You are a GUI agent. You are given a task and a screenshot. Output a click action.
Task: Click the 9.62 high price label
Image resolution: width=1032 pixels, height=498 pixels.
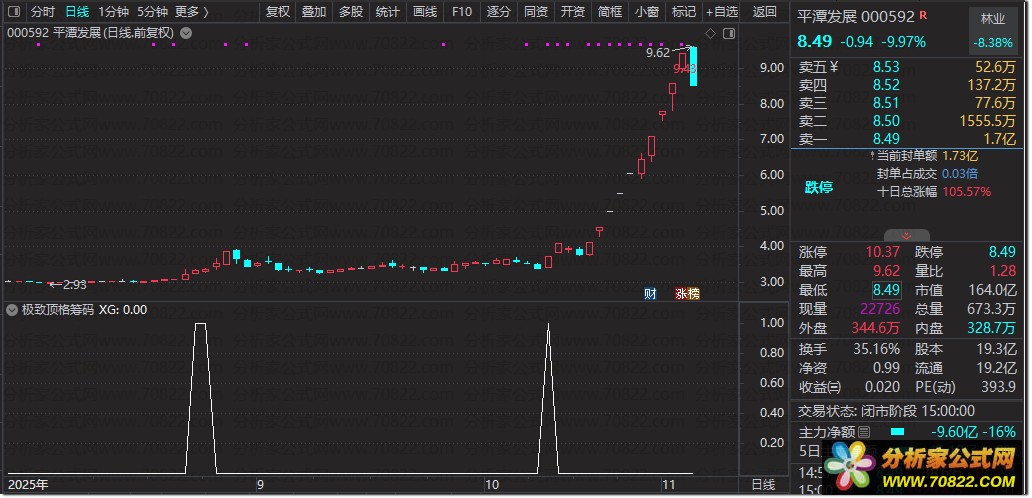point(658,53)
